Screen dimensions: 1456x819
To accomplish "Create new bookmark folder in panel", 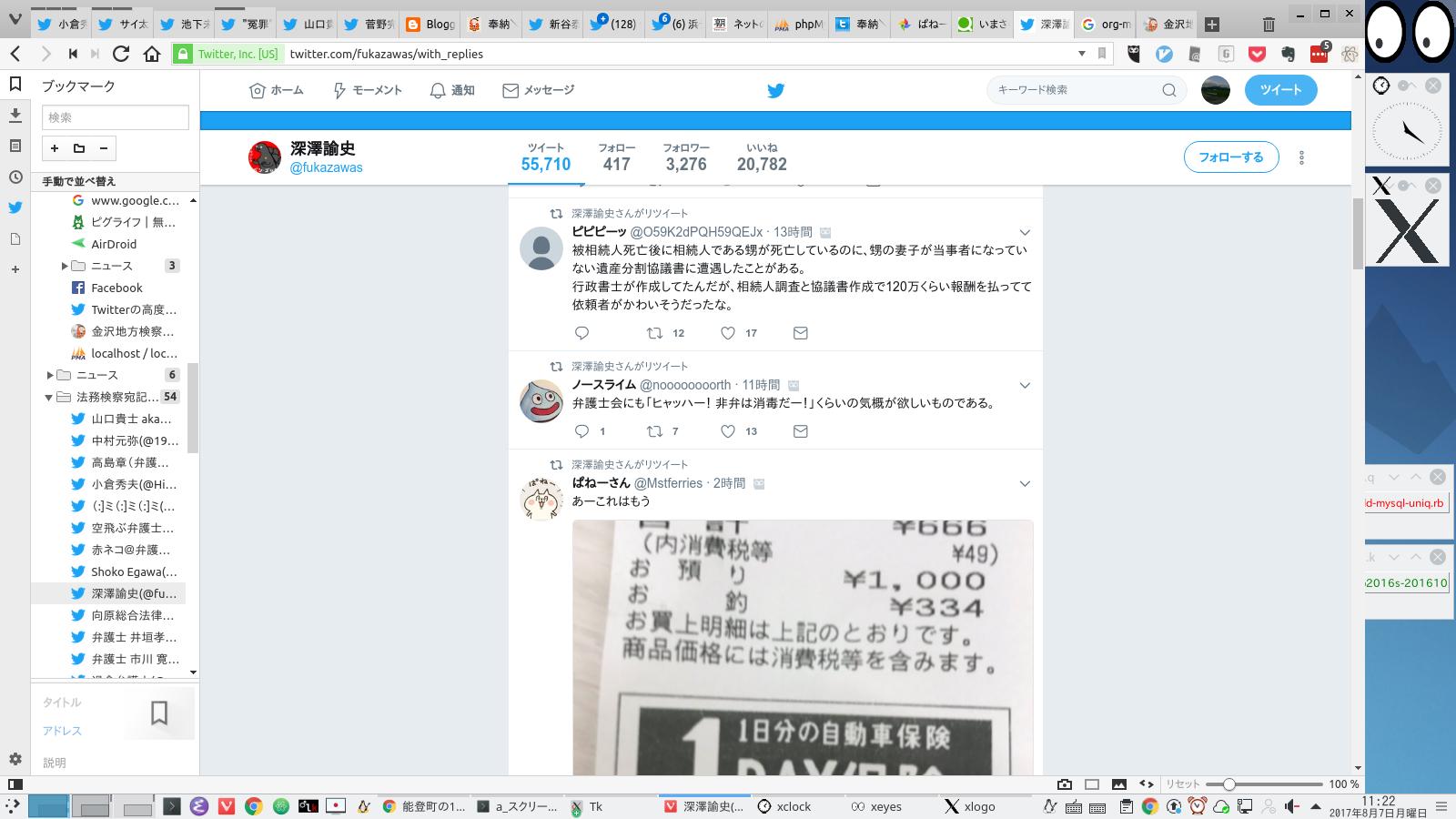I will 79,148.
